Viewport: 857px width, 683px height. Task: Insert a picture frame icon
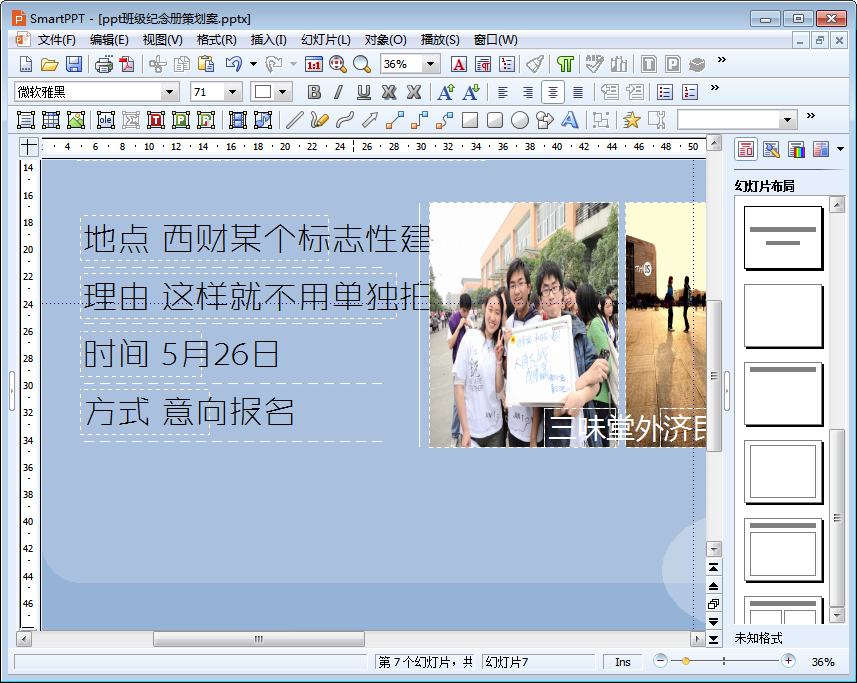[x=76, y=120]
